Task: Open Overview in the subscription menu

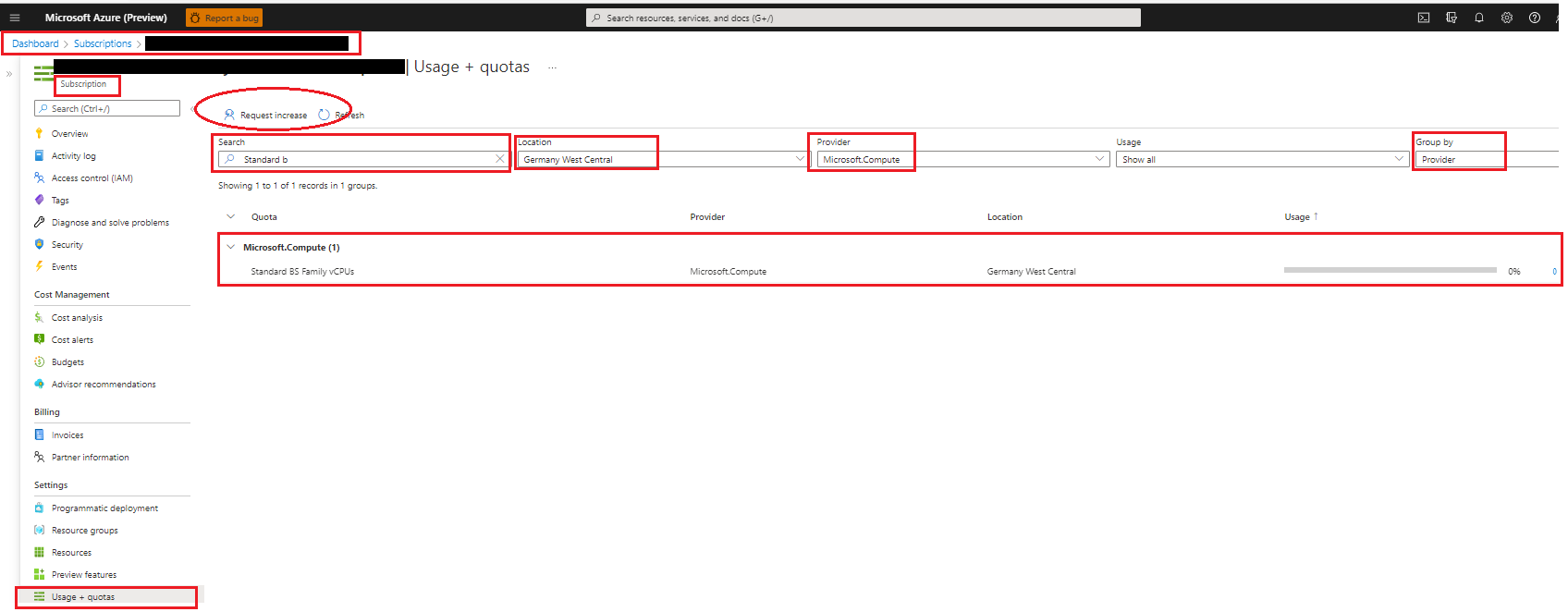Action: coord(69,134)
